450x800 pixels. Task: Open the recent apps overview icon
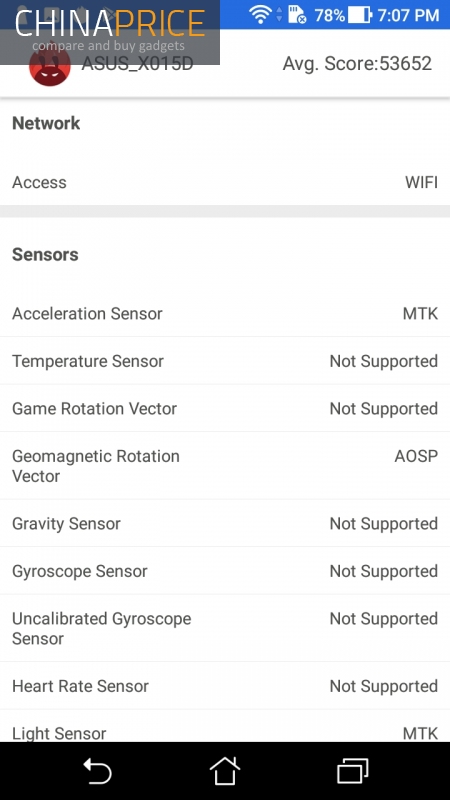tap(353, 770)
